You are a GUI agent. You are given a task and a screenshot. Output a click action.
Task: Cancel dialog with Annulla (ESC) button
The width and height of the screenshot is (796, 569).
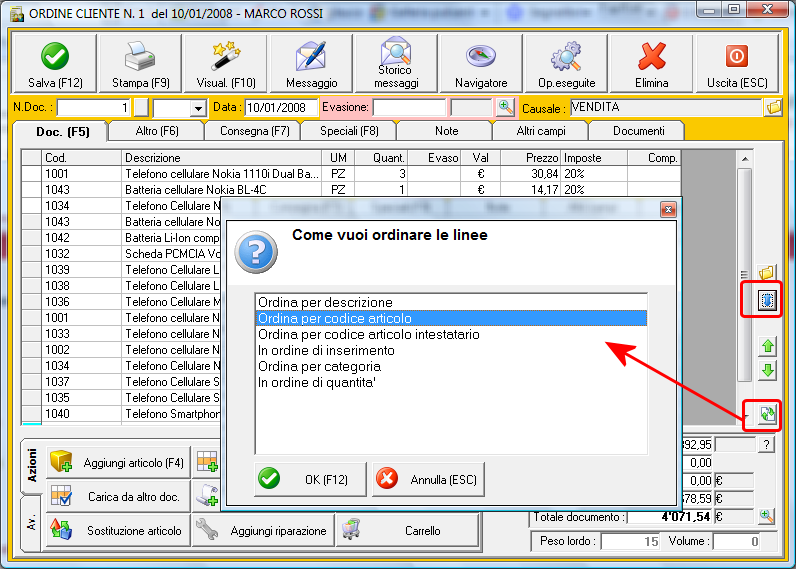[x=428, y=479]
